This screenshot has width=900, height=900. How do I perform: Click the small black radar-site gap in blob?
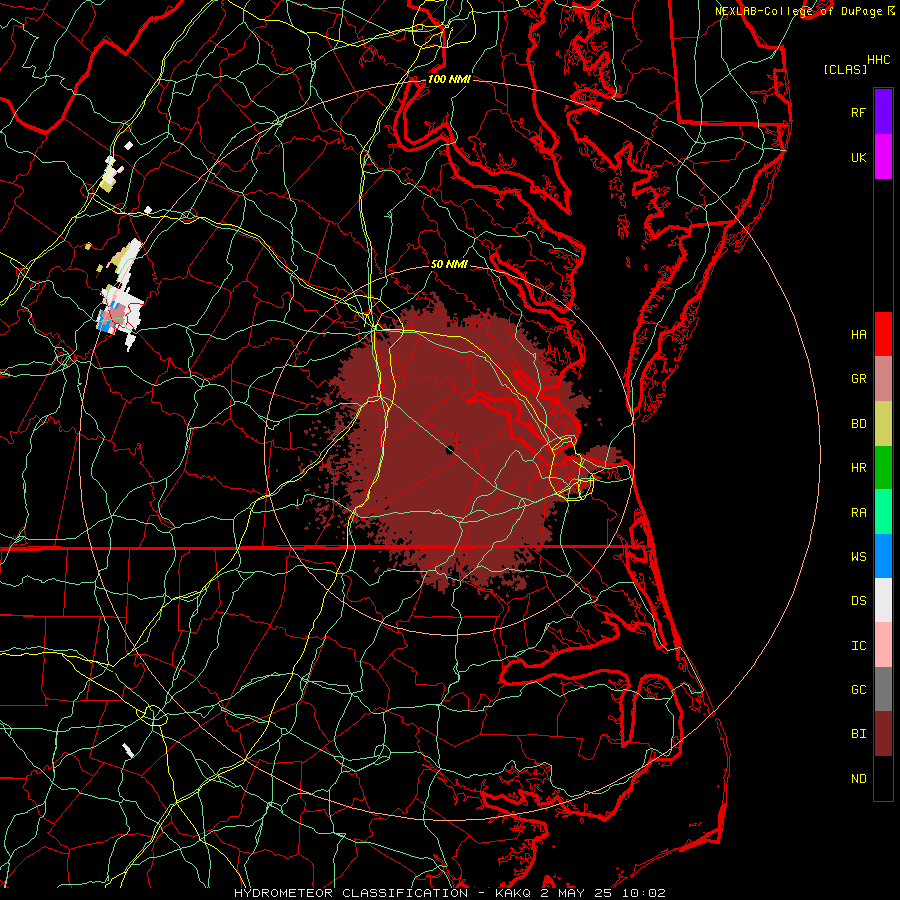[x=450, y=449]
